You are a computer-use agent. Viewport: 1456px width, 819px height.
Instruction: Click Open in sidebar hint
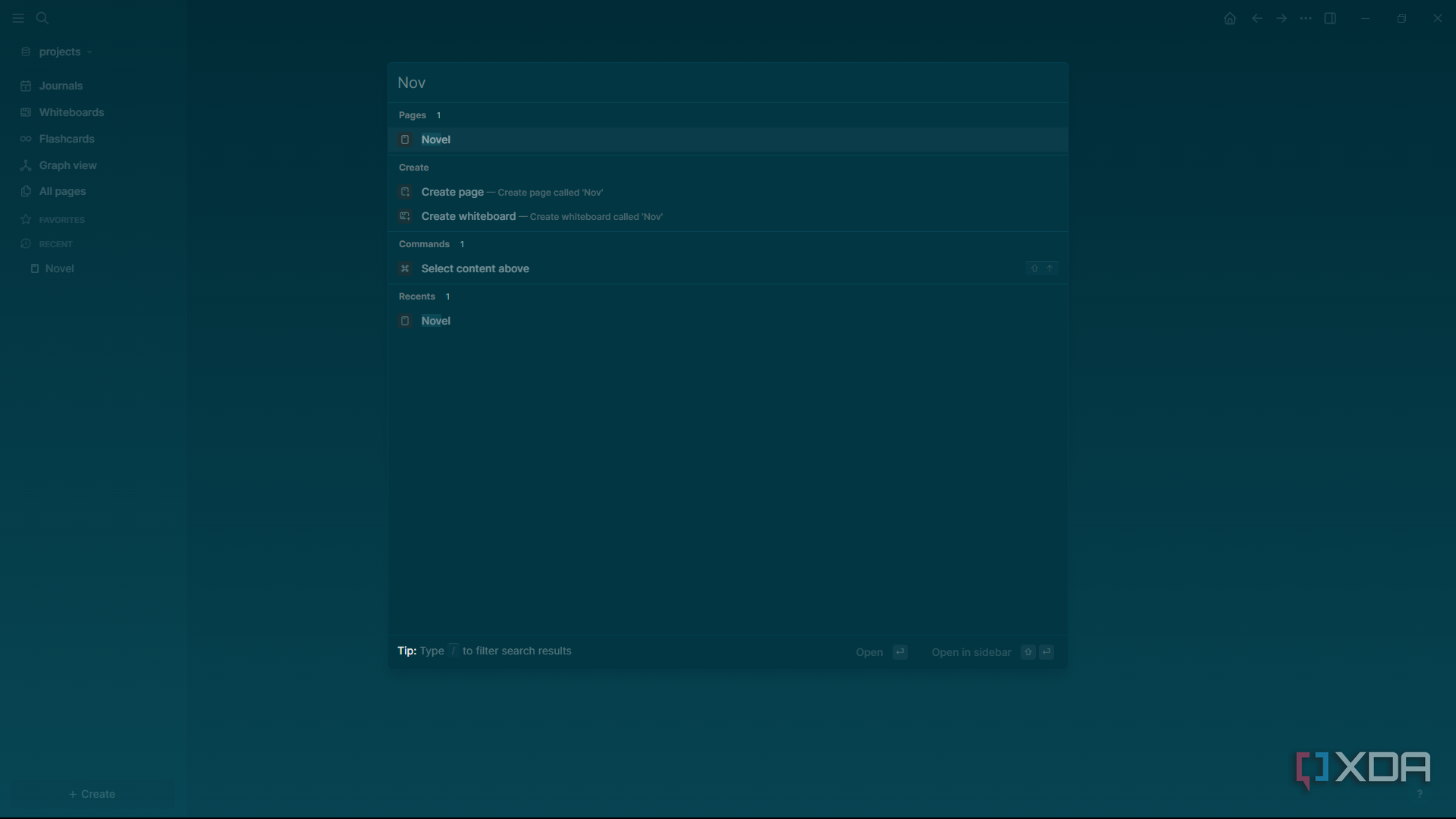[x=993, y=652]
